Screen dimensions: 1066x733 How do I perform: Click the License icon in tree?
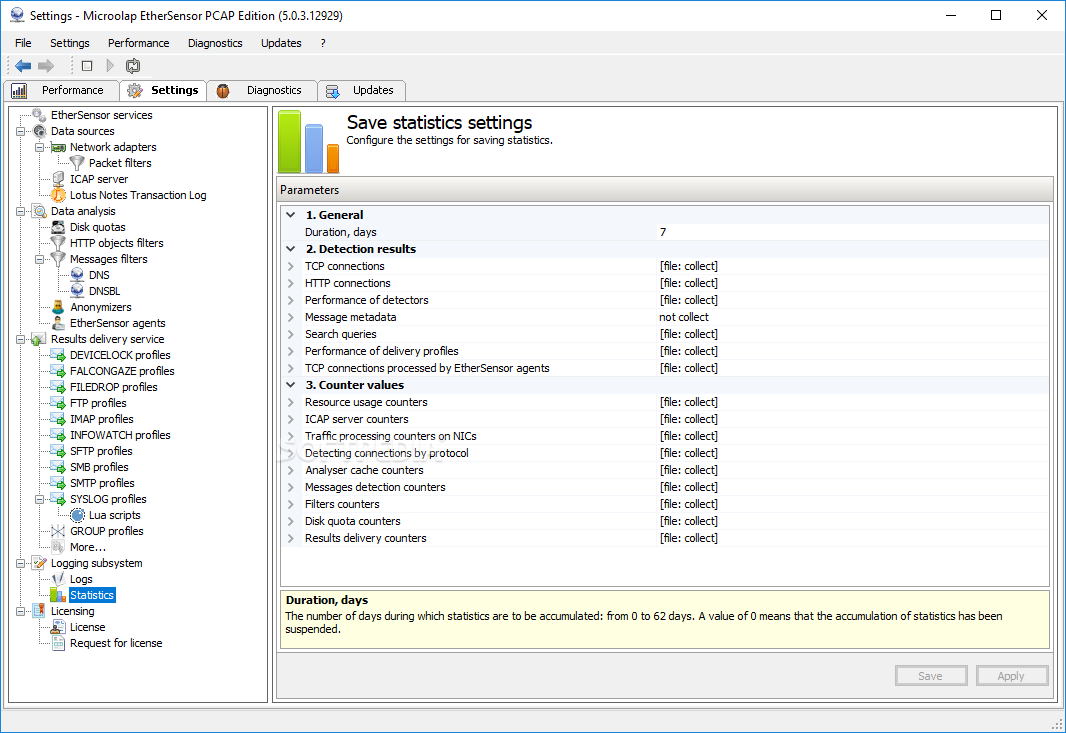tap(58, 627)
